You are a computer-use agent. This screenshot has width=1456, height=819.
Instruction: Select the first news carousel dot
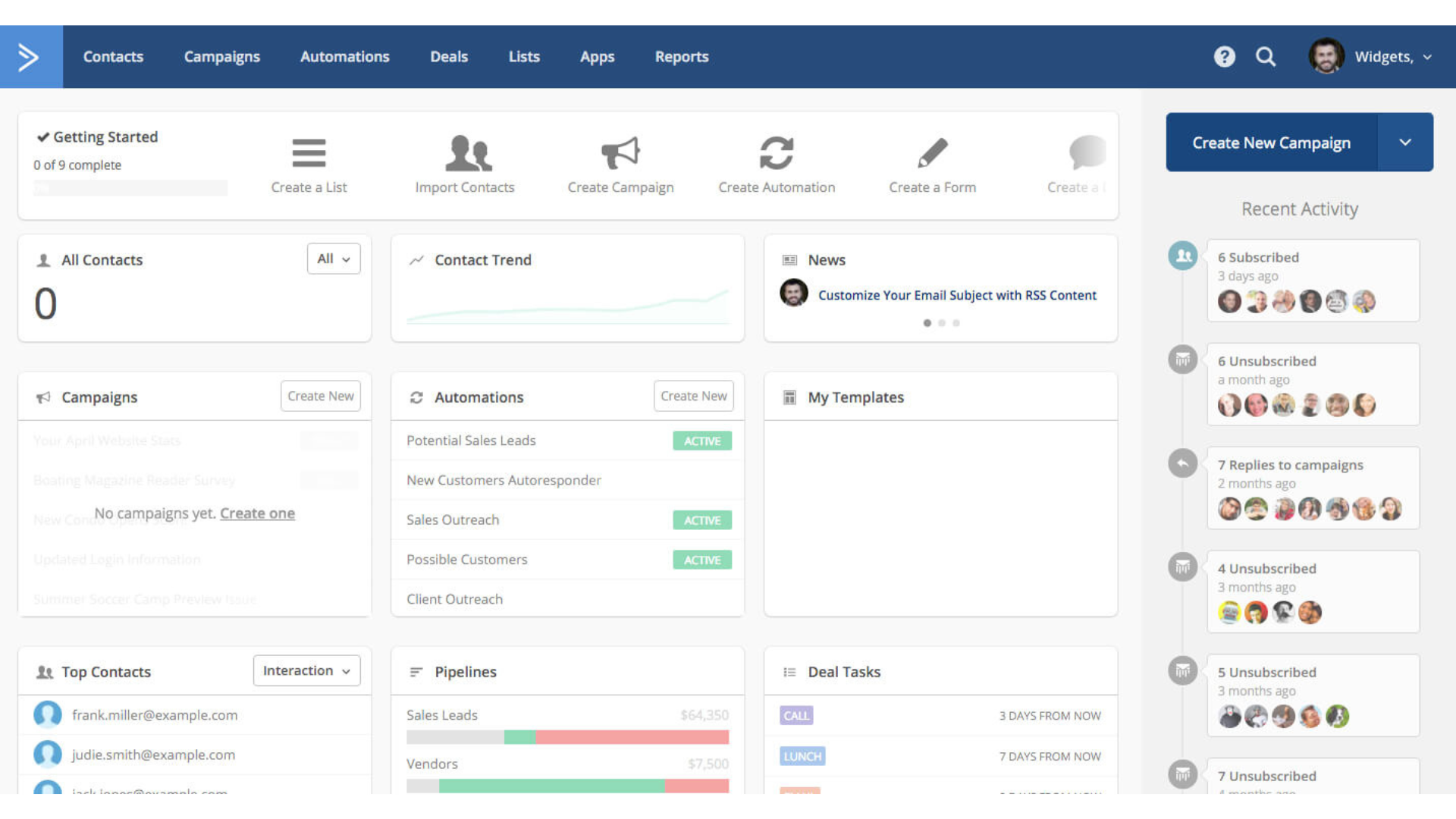927,323
